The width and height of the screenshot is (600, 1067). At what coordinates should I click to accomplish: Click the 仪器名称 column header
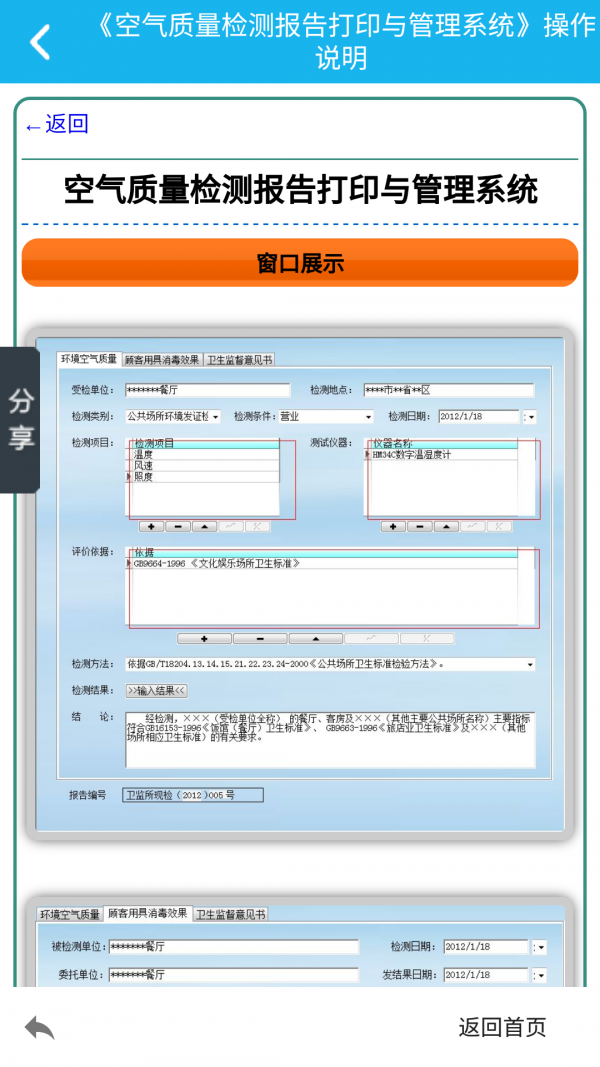(x=441, y=444)
